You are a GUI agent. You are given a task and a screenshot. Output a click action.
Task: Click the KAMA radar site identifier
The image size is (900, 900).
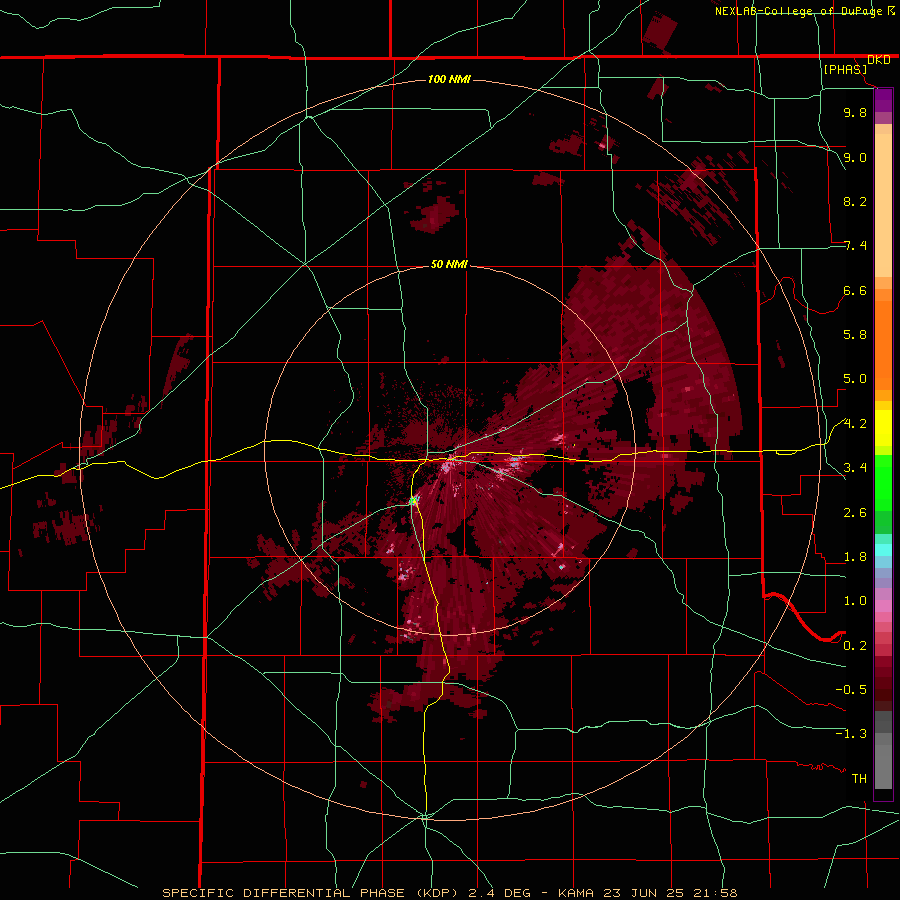point(577,893)
